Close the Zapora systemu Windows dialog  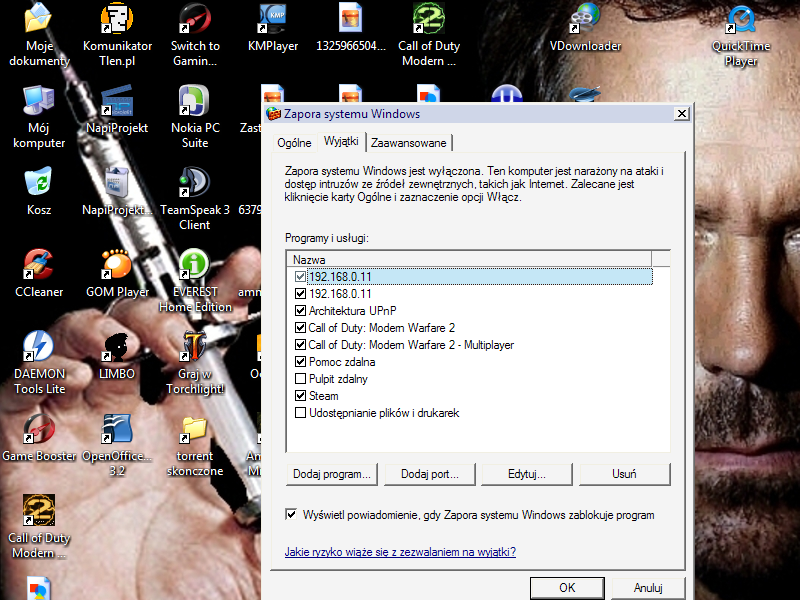pos(682,114)
